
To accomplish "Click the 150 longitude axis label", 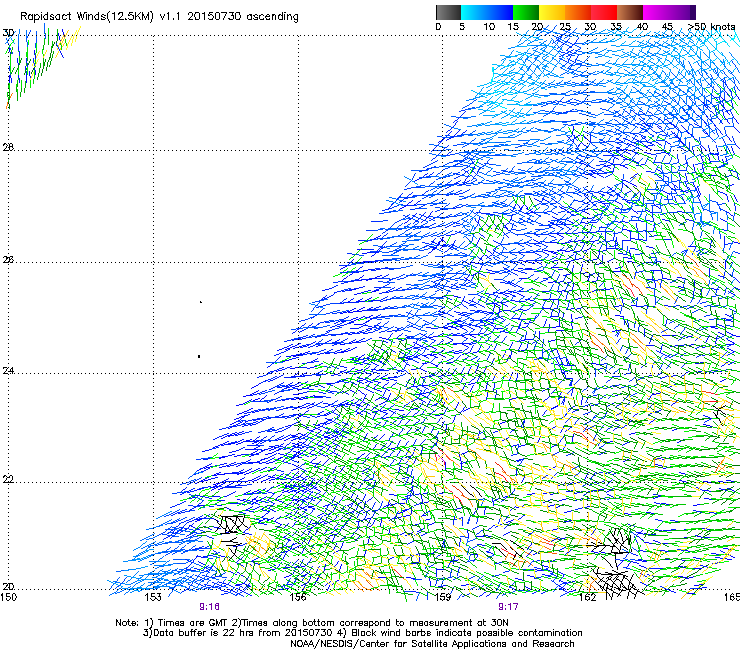I will (x=8, y=597).
